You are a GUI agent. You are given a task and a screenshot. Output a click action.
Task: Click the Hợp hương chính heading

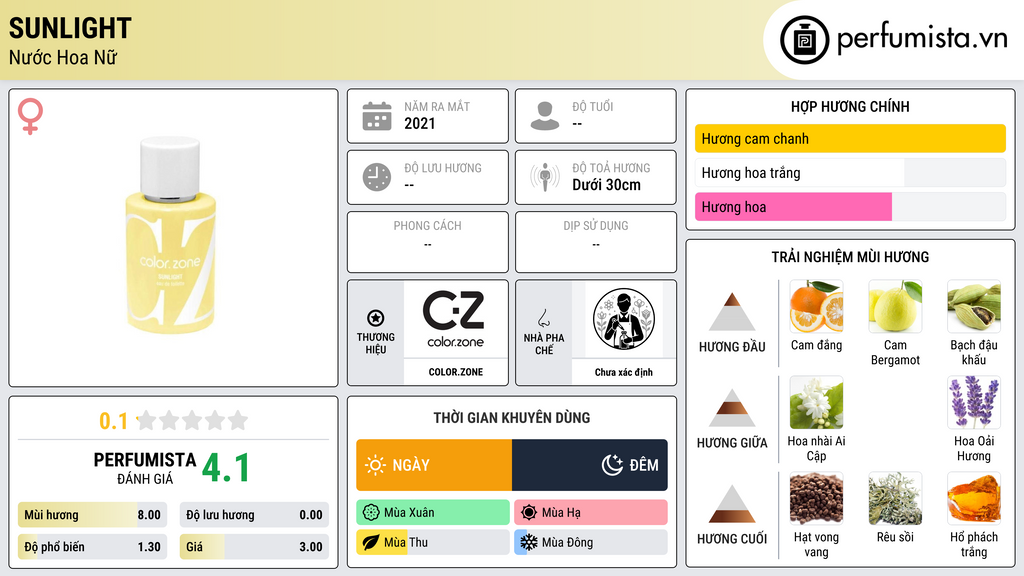850,106
